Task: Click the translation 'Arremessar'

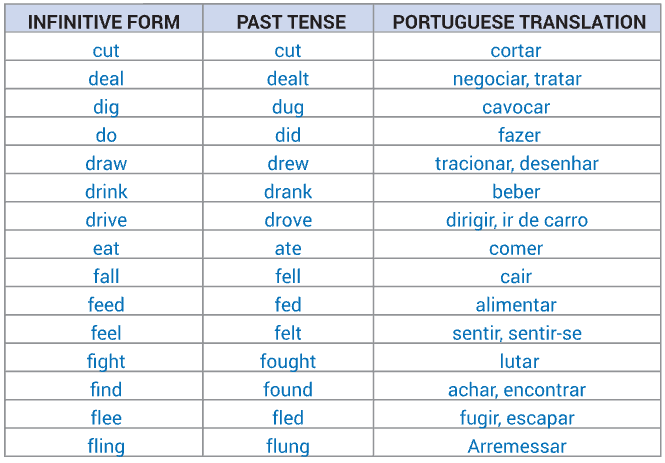Action: tap(517, 446)
